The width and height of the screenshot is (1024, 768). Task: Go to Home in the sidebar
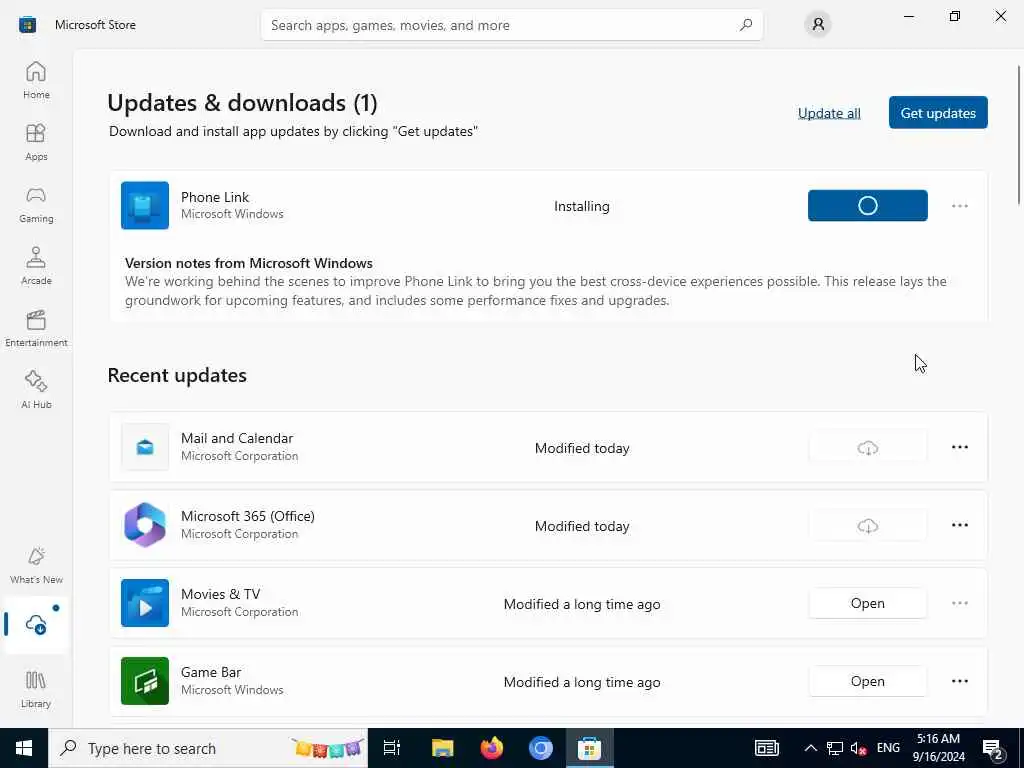pyautogui.click(x=36, y=80)
